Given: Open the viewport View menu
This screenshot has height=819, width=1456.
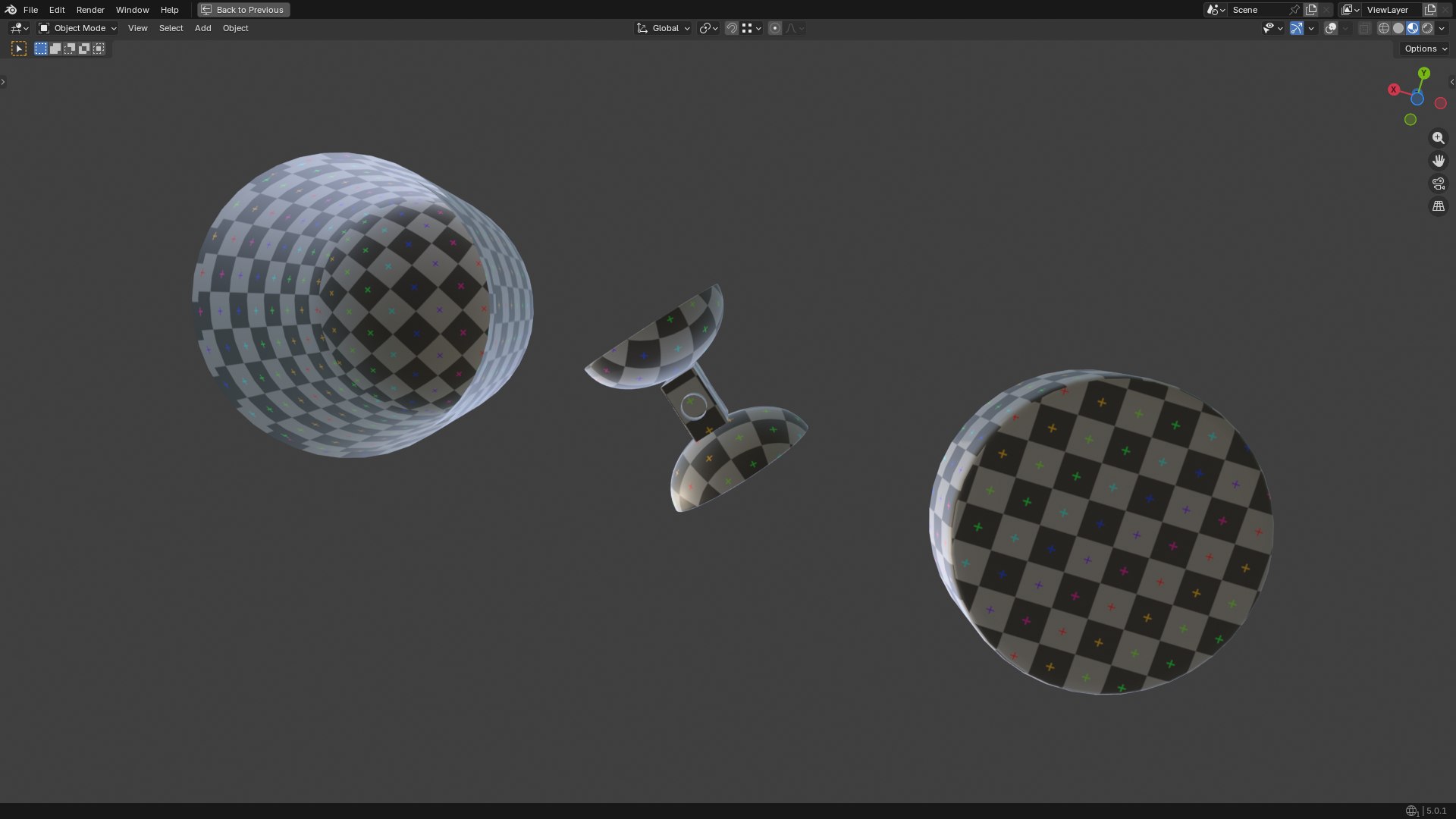Looking at the screenshot, I should point(137,28).
